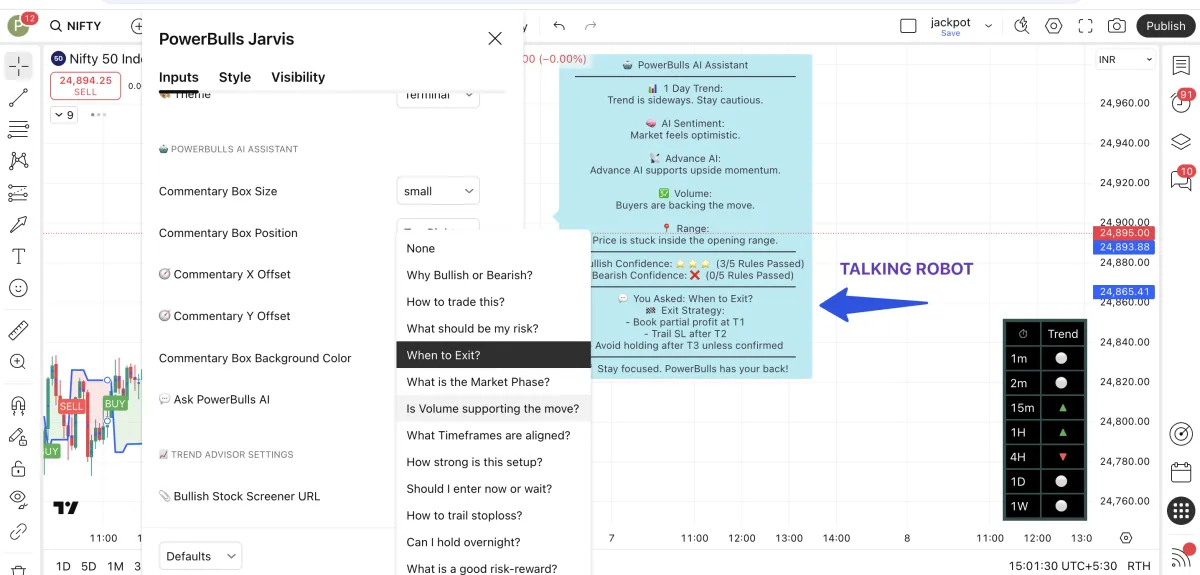Select Is Volume supporting the move? option

[x=493, y=408]
